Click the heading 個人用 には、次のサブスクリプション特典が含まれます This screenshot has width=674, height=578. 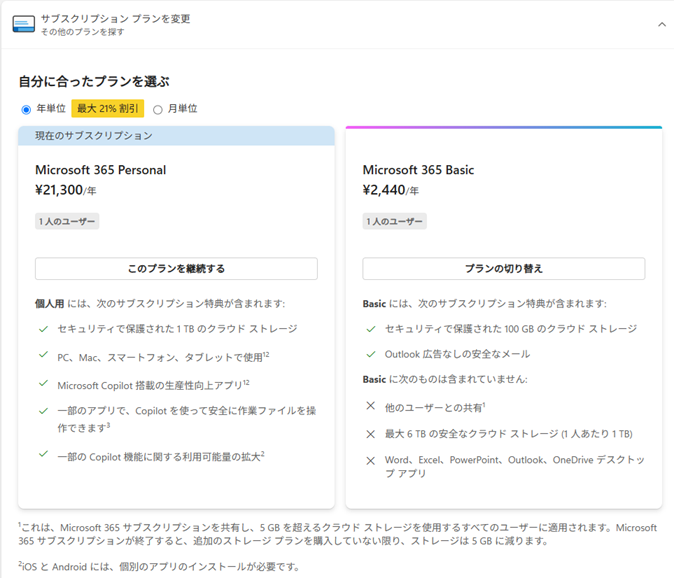point(160,304)
